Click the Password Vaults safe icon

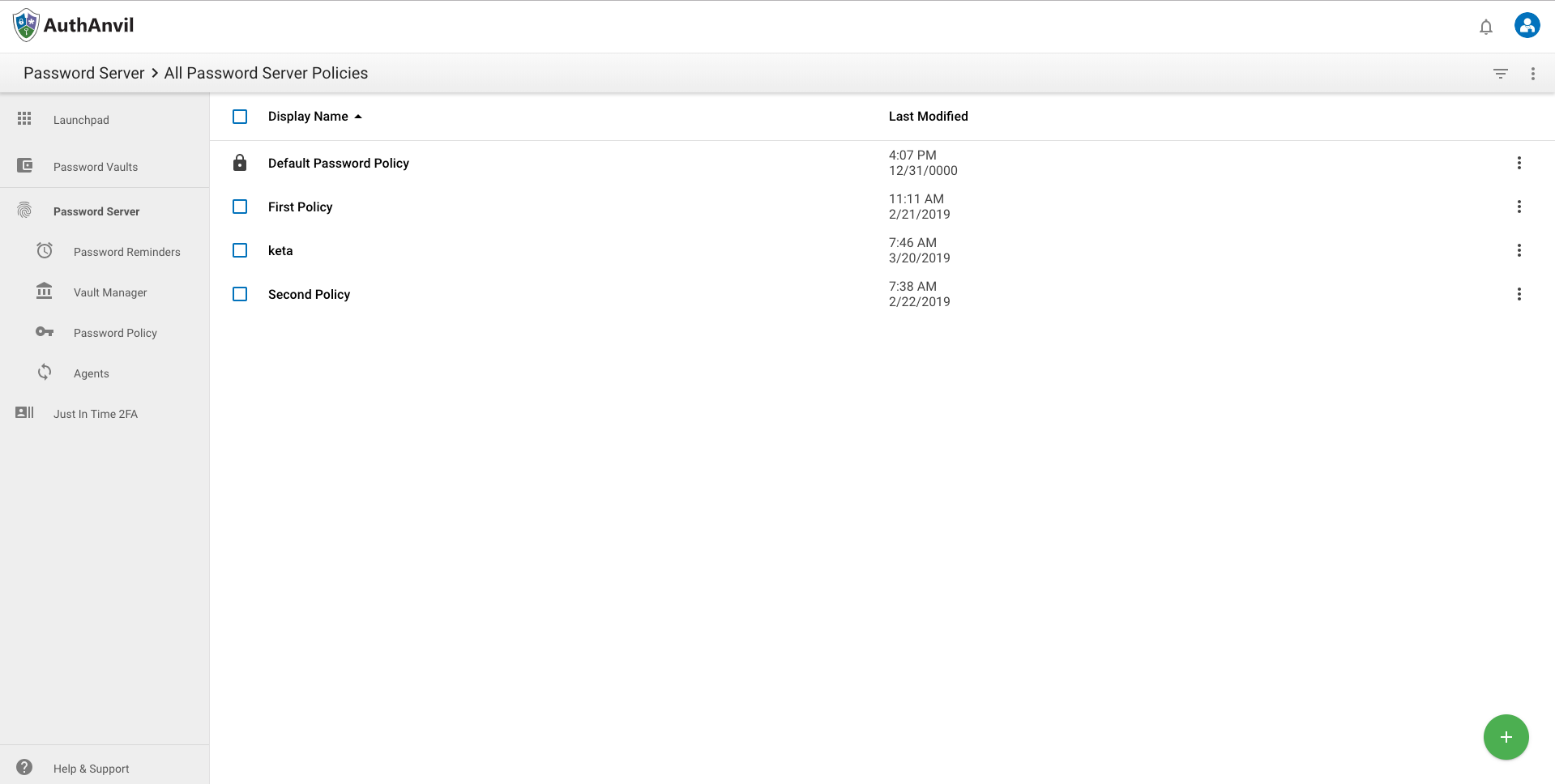tap(25, 165)
